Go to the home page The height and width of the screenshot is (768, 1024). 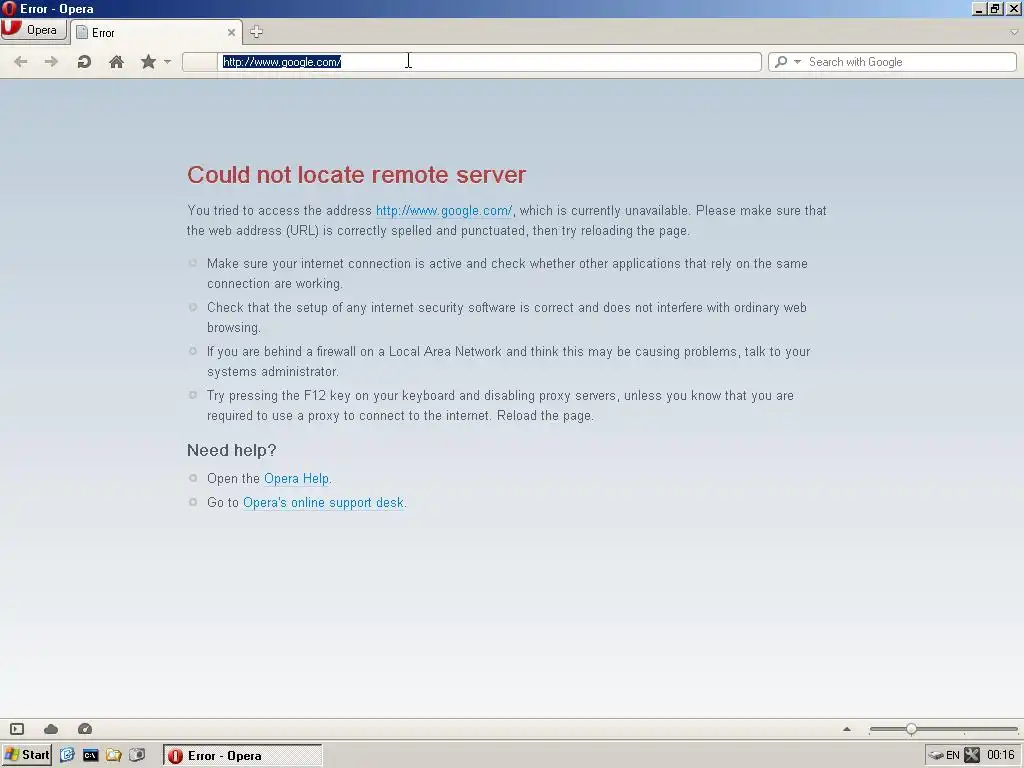(116, 62)
